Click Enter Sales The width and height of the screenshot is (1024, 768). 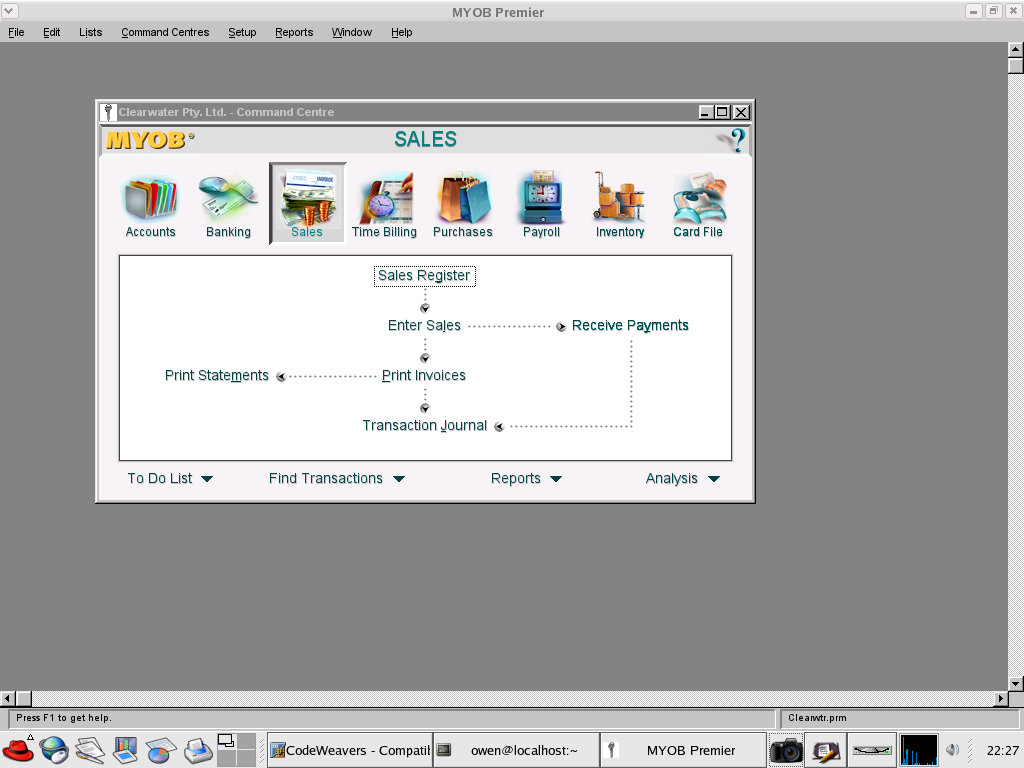(424, 325)
